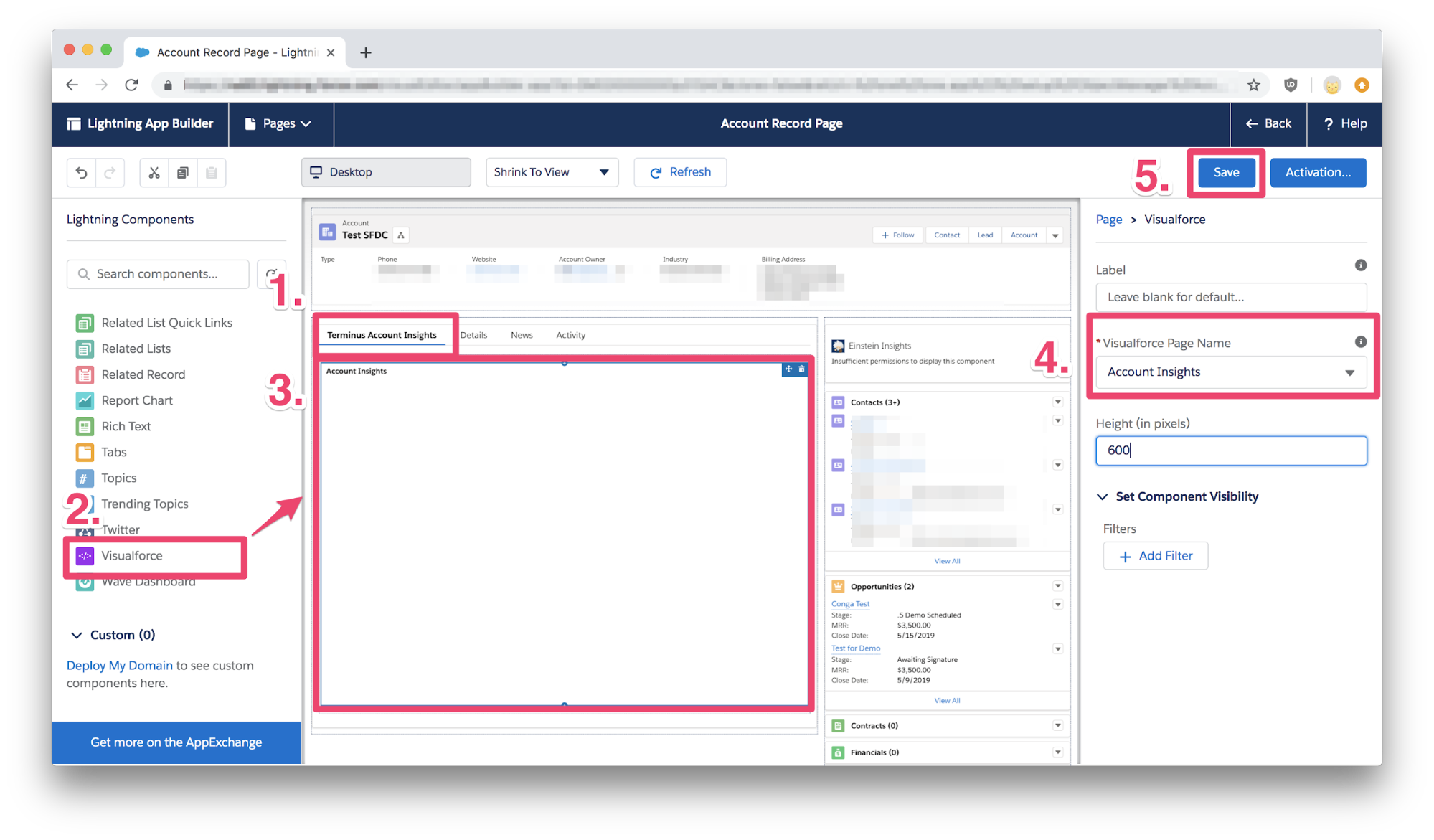Viewport: 1434px width, 840px height.
Task: Click the Tabs component icon
Action: 85,453
